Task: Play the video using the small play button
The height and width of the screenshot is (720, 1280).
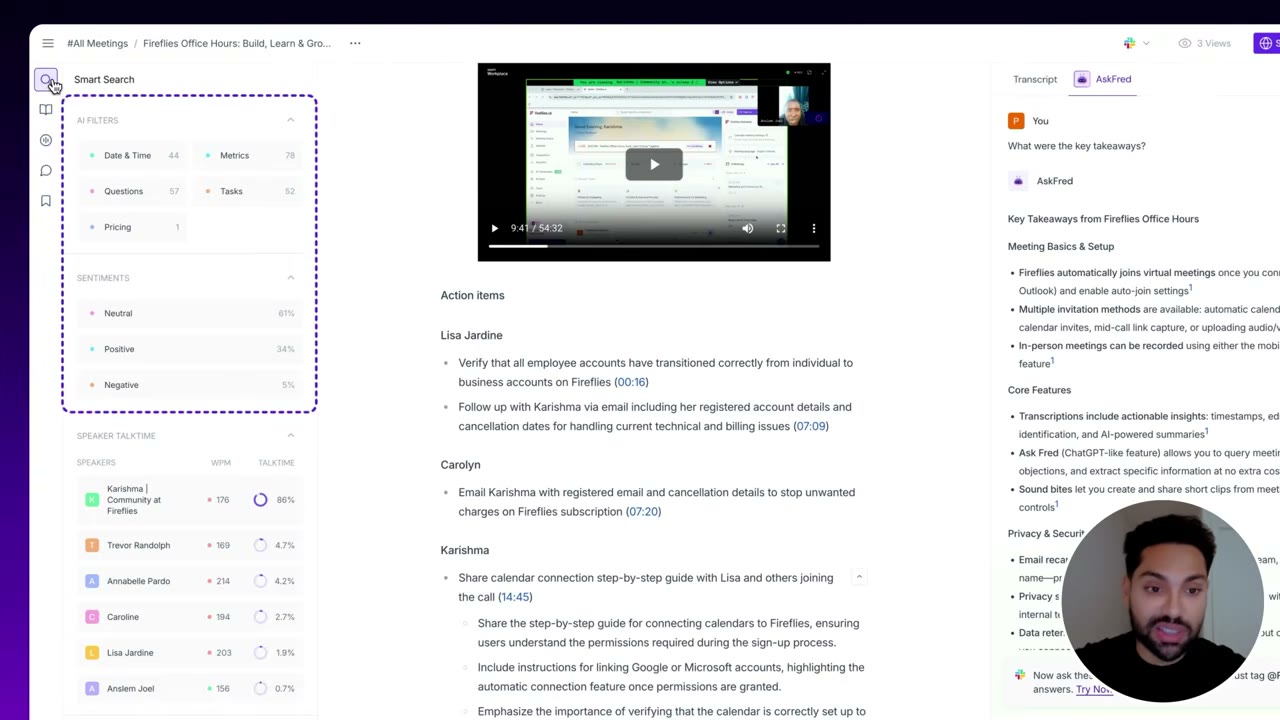Action: 494,228
